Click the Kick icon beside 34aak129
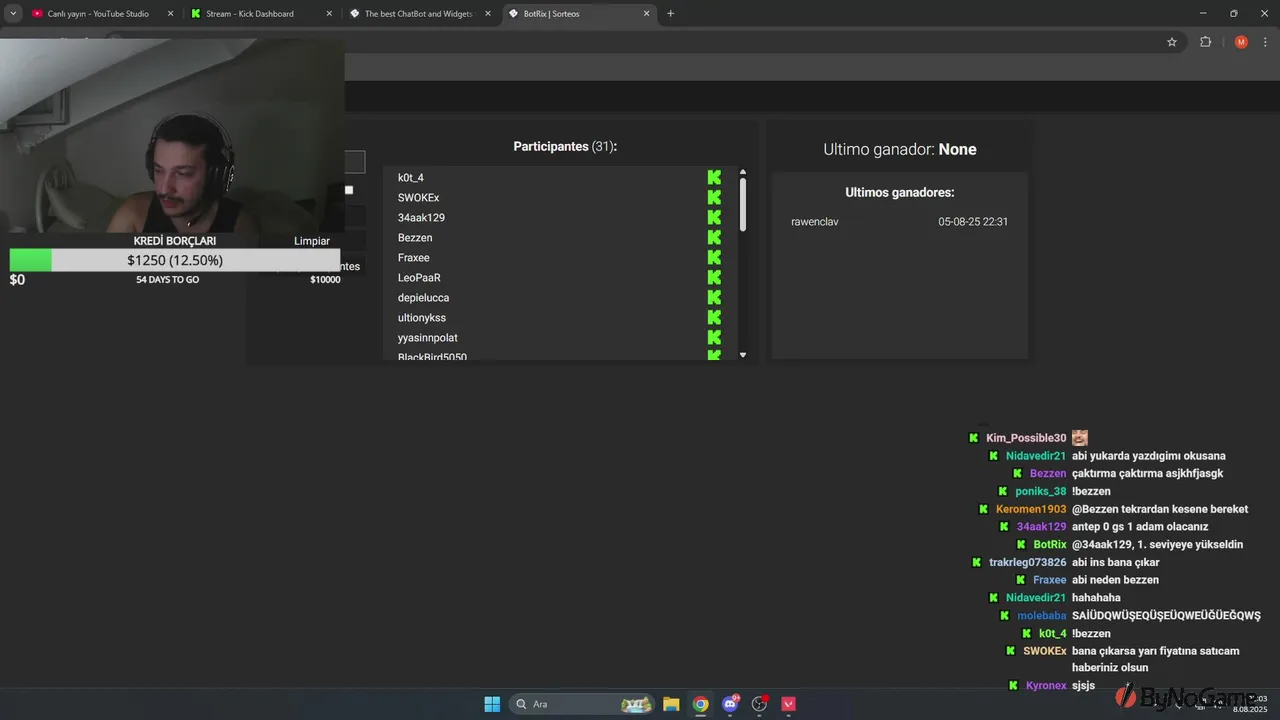This screenshot has height=720, width=1280. [714, 217]
